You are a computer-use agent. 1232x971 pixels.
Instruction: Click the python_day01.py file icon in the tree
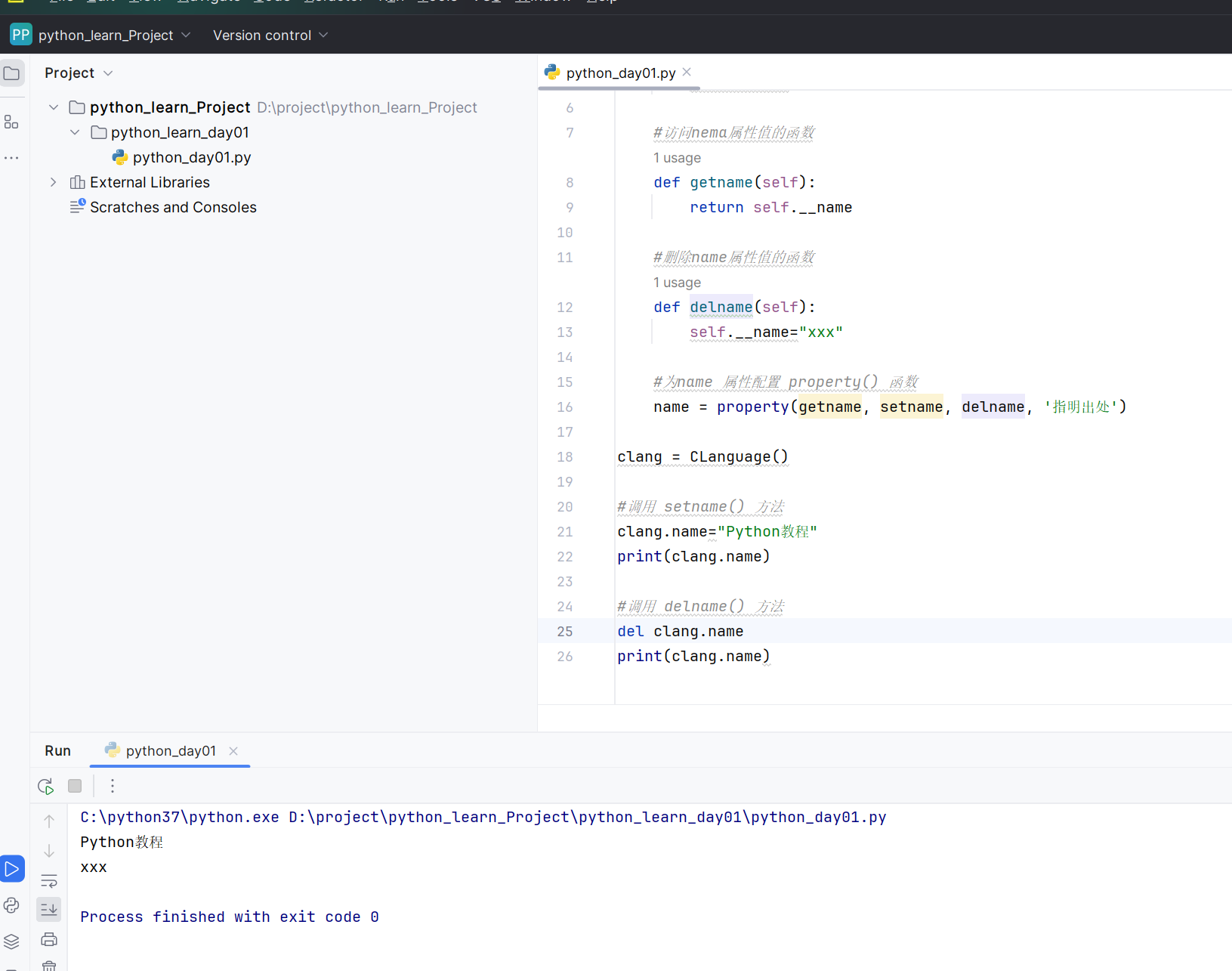tap(120, 157)
